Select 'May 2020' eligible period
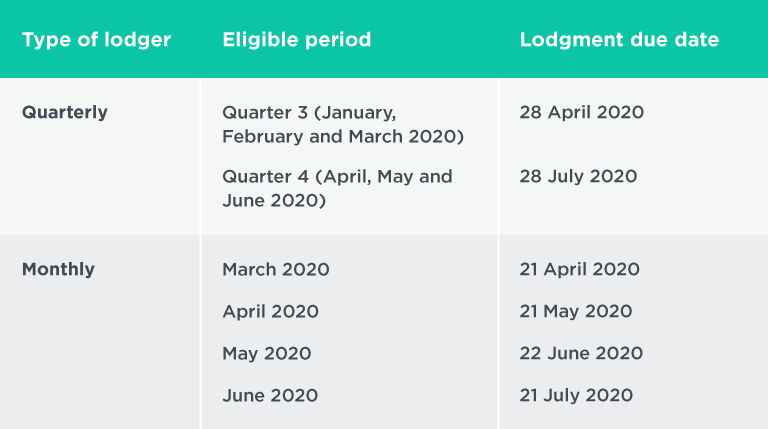 (x=266, y=354)
